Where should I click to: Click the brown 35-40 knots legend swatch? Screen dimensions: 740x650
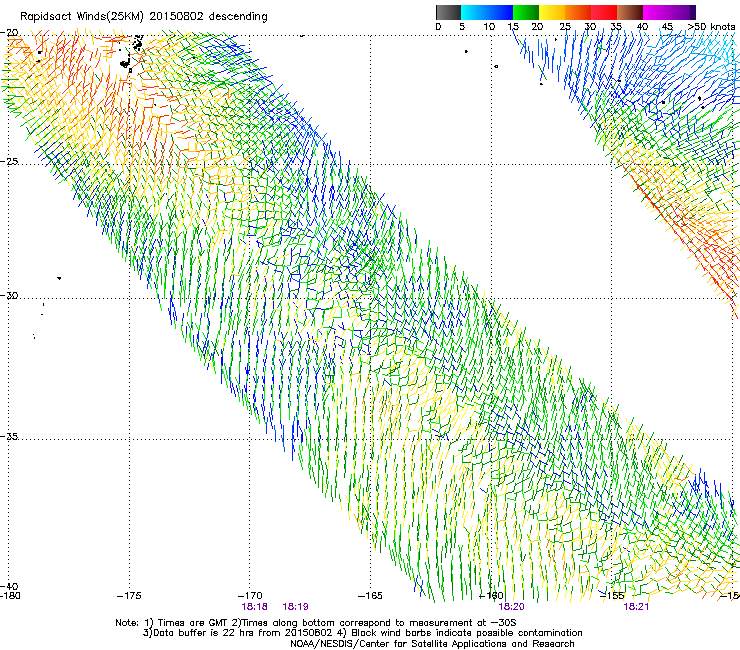click(x=630, y=12)
